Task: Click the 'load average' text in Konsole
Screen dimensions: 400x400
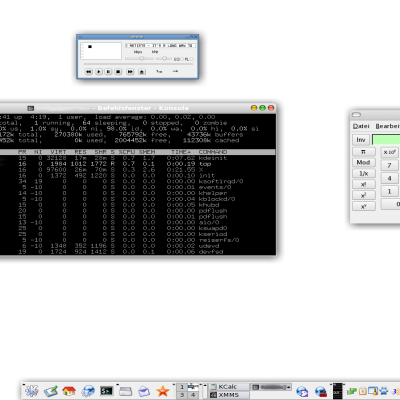Action: click(120, 117)
